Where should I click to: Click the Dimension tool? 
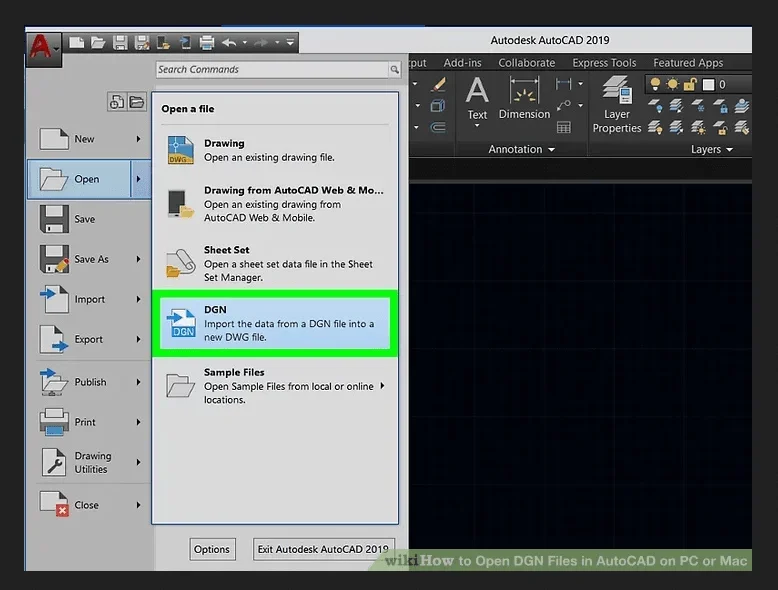(524, 98)
